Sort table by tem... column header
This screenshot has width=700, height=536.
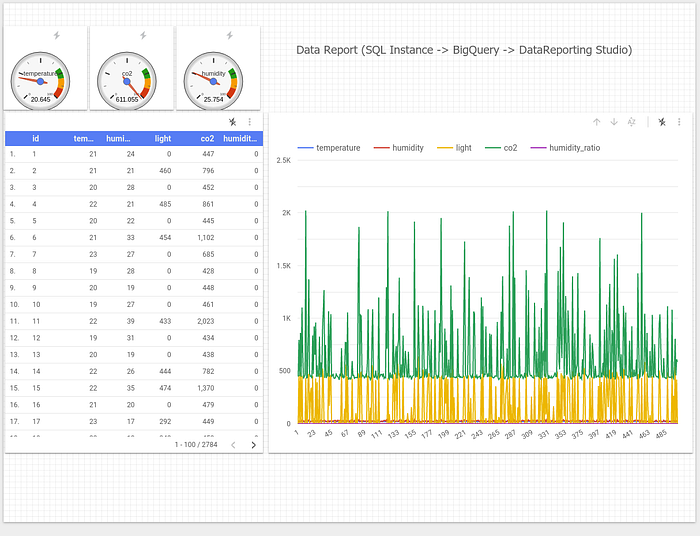click(83, 138)
